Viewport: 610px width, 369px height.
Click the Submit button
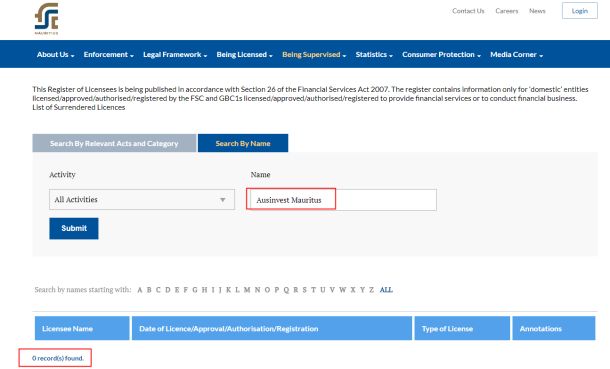[74, 228]
